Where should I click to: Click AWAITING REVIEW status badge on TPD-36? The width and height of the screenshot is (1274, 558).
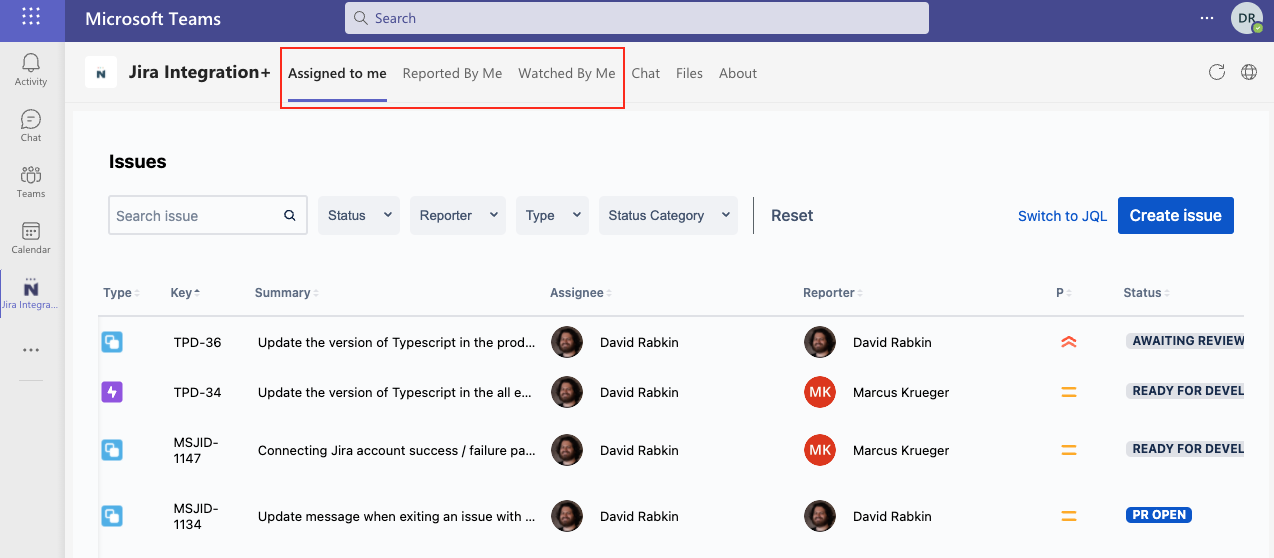click(1186, 341)
